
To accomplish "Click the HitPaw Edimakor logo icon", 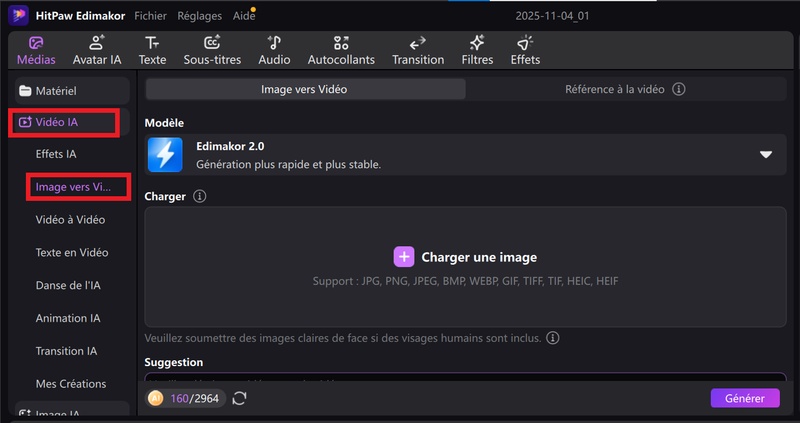I will (18, 15).
